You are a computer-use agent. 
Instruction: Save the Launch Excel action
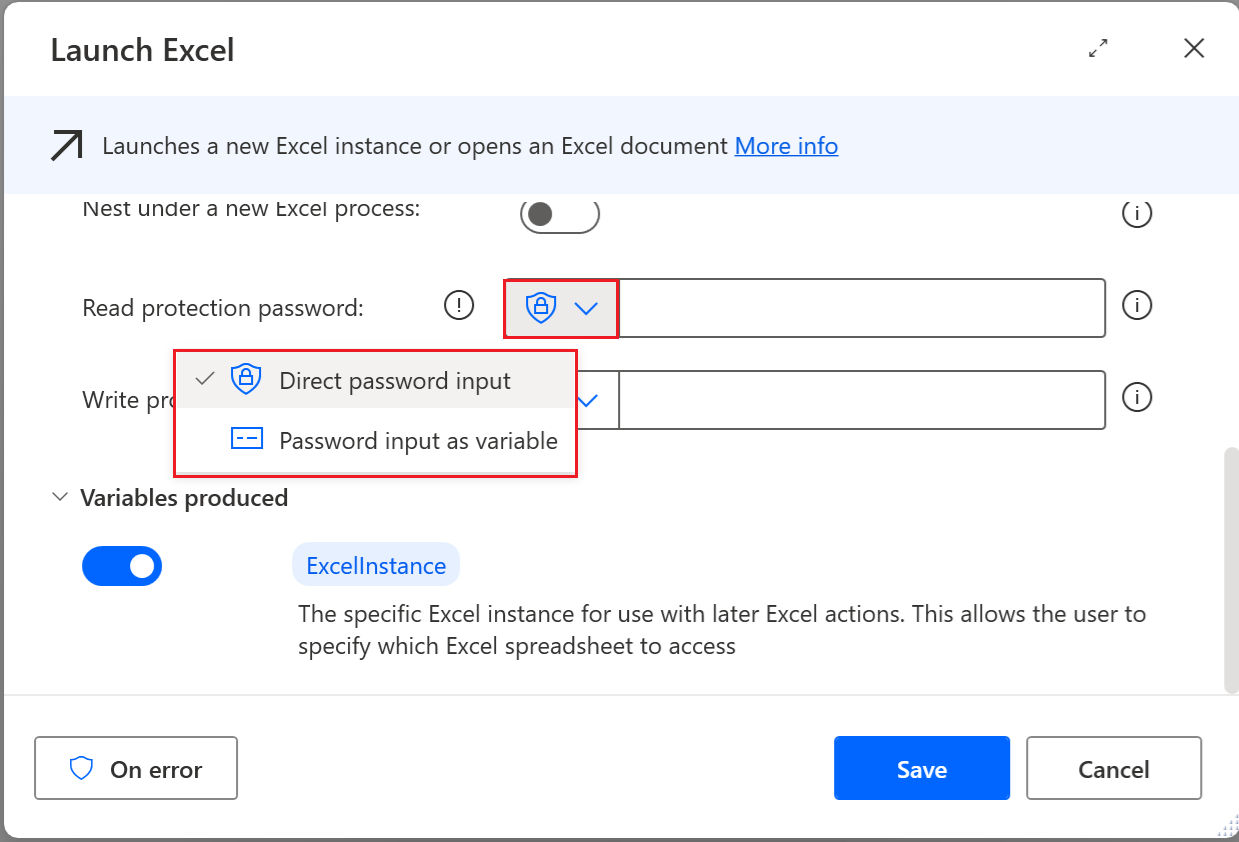coord(921,768)
